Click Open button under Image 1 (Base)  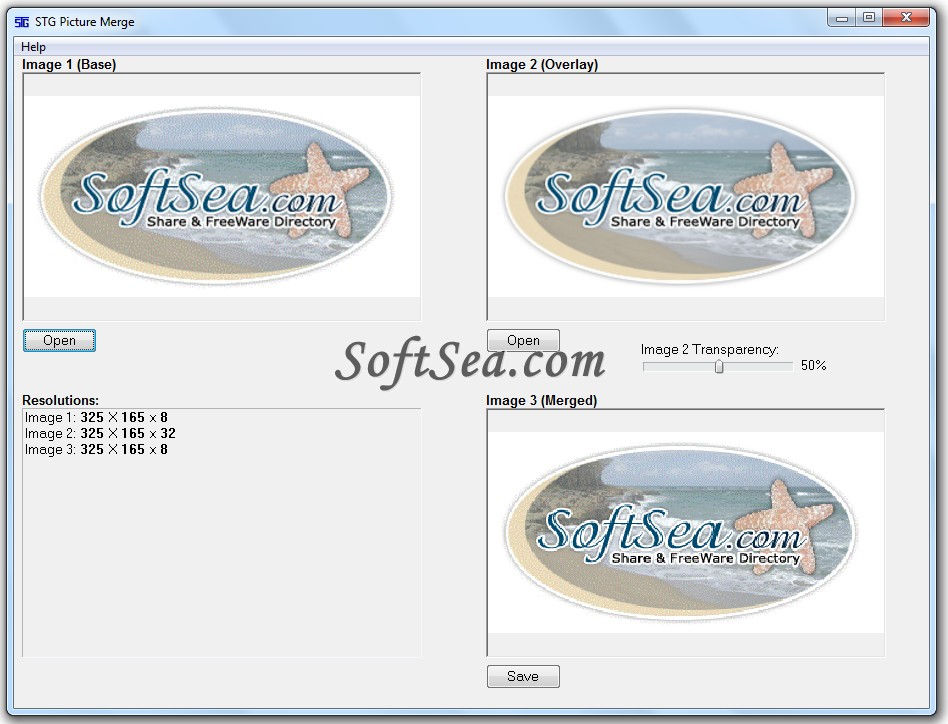pyautogui.click(x=59, y=340)
